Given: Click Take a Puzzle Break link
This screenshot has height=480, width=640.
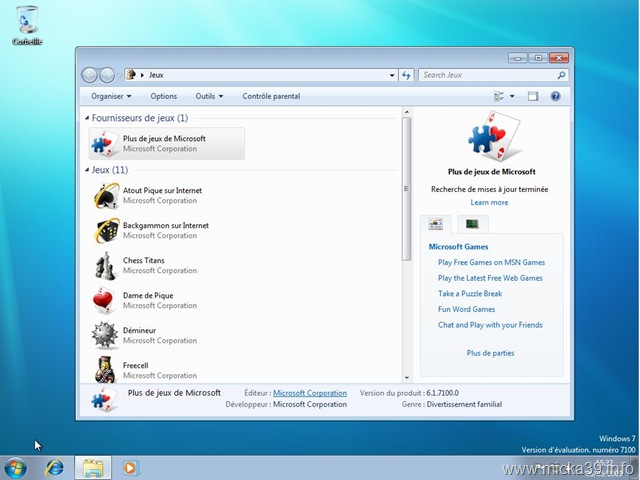Looking at the screenshot, I should (470, 293).
